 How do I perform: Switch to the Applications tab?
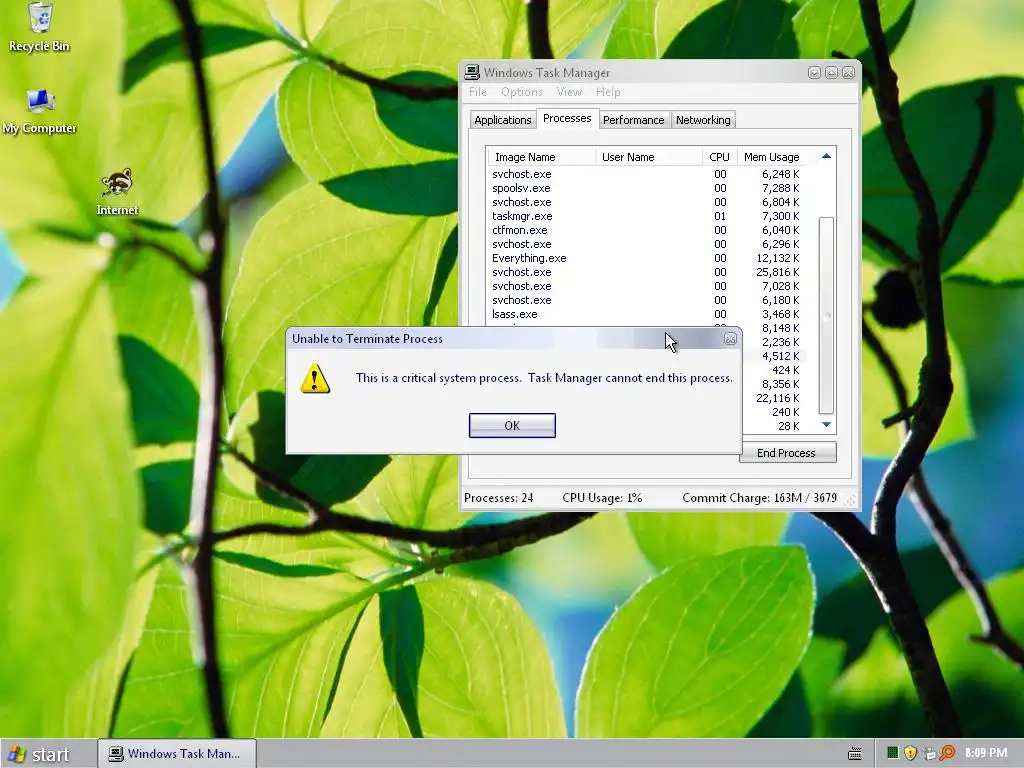[x=503, y=120]
